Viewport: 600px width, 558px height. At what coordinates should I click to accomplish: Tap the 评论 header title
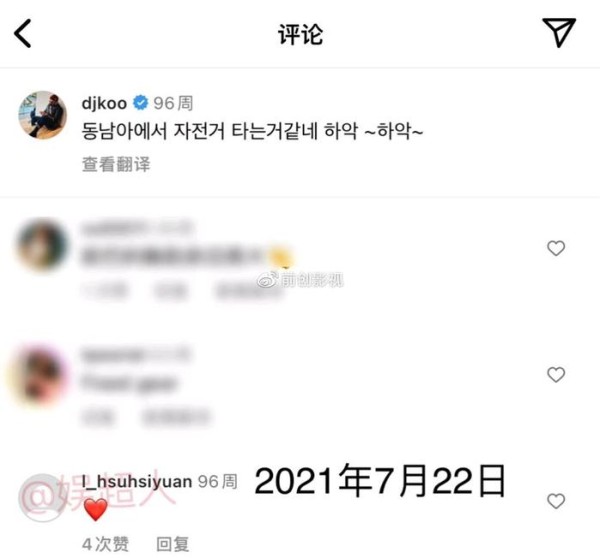(x=300, y=34)
